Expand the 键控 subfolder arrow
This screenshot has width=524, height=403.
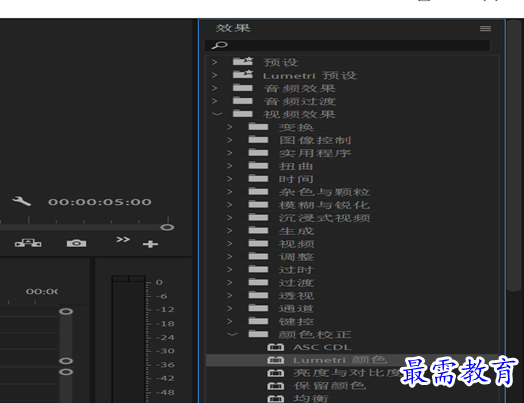click(230, 321)
